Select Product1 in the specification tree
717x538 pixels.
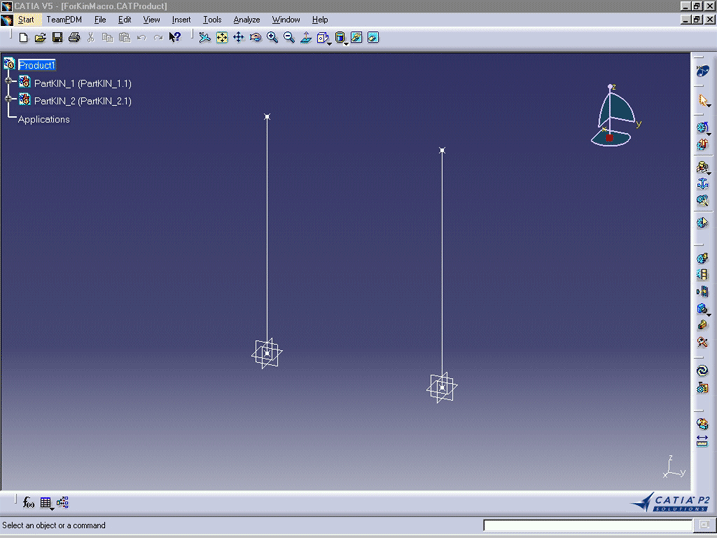click(37, 65)
